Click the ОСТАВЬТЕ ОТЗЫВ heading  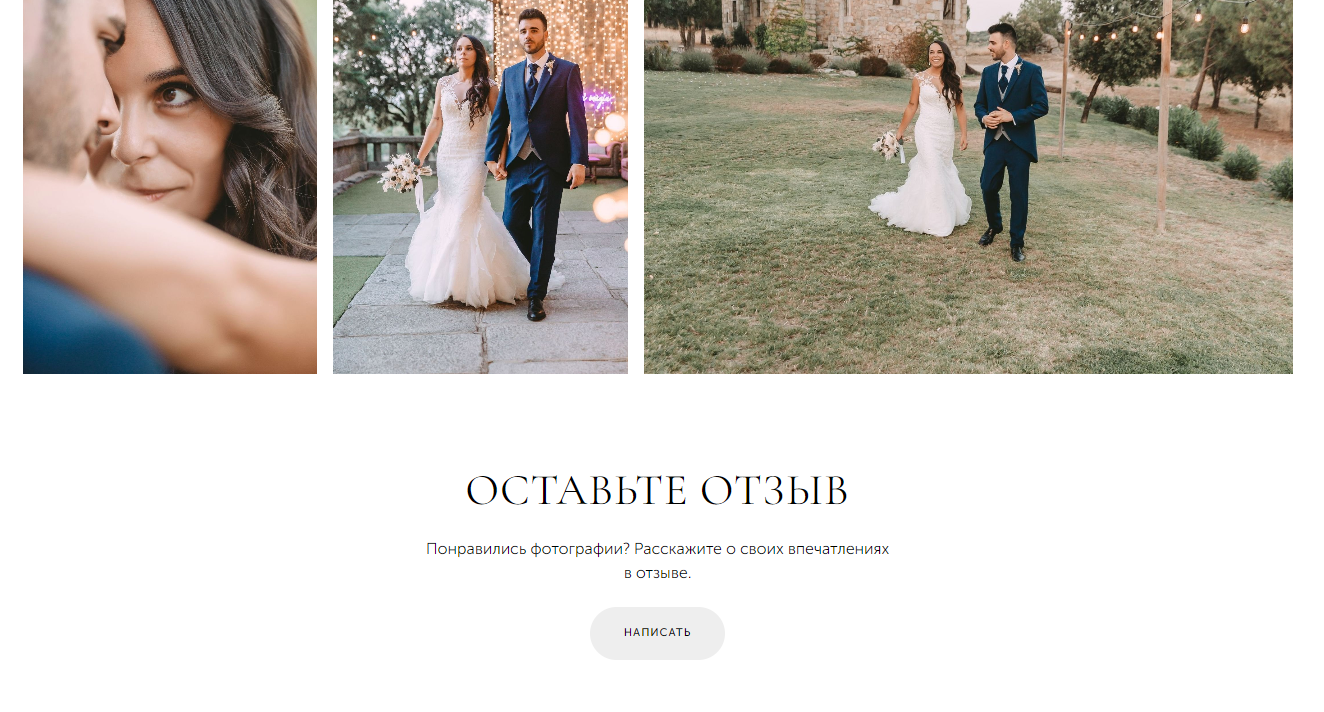point(657,491)
